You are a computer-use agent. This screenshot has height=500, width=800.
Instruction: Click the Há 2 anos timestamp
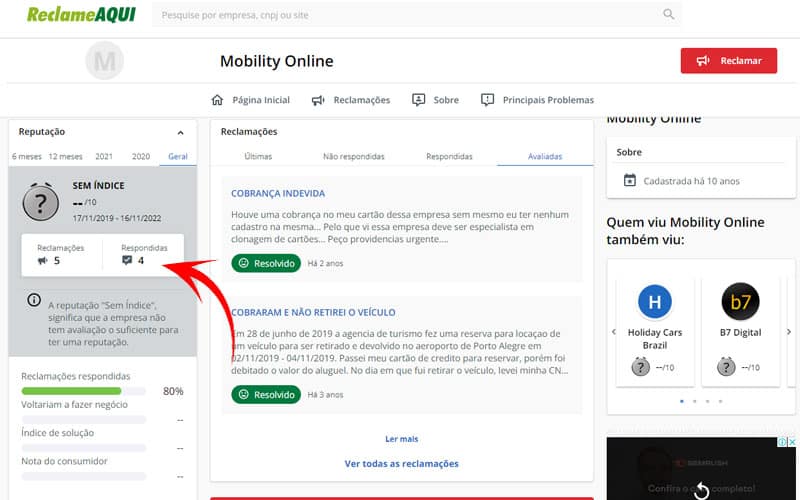pyautogui.click(x=326, y=264)
